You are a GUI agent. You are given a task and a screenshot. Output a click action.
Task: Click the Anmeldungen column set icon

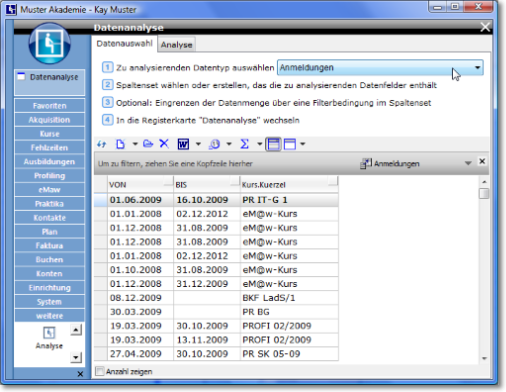tap(366, 163)
